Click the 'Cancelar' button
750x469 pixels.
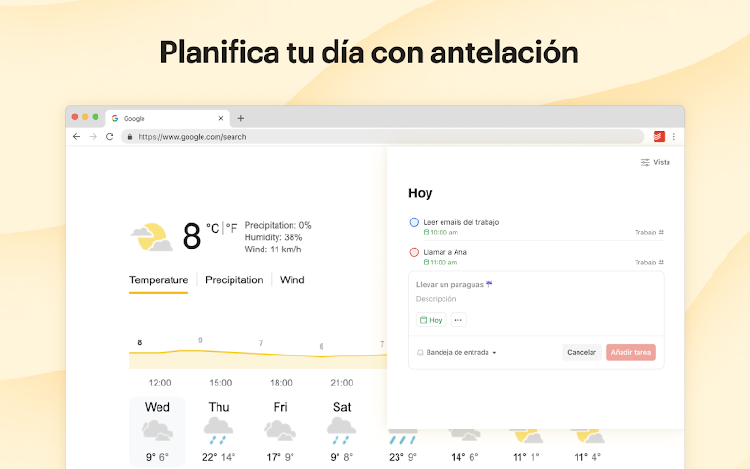(x=582, y=352)
